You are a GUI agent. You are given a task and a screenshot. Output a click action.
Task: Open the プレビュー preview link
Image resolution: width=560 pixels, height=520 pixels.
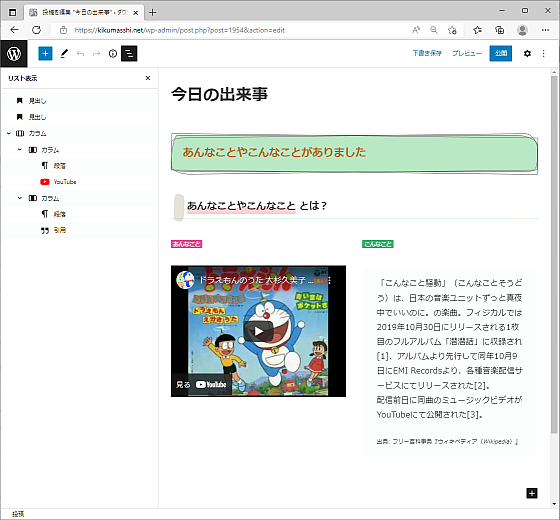[467, 53]
